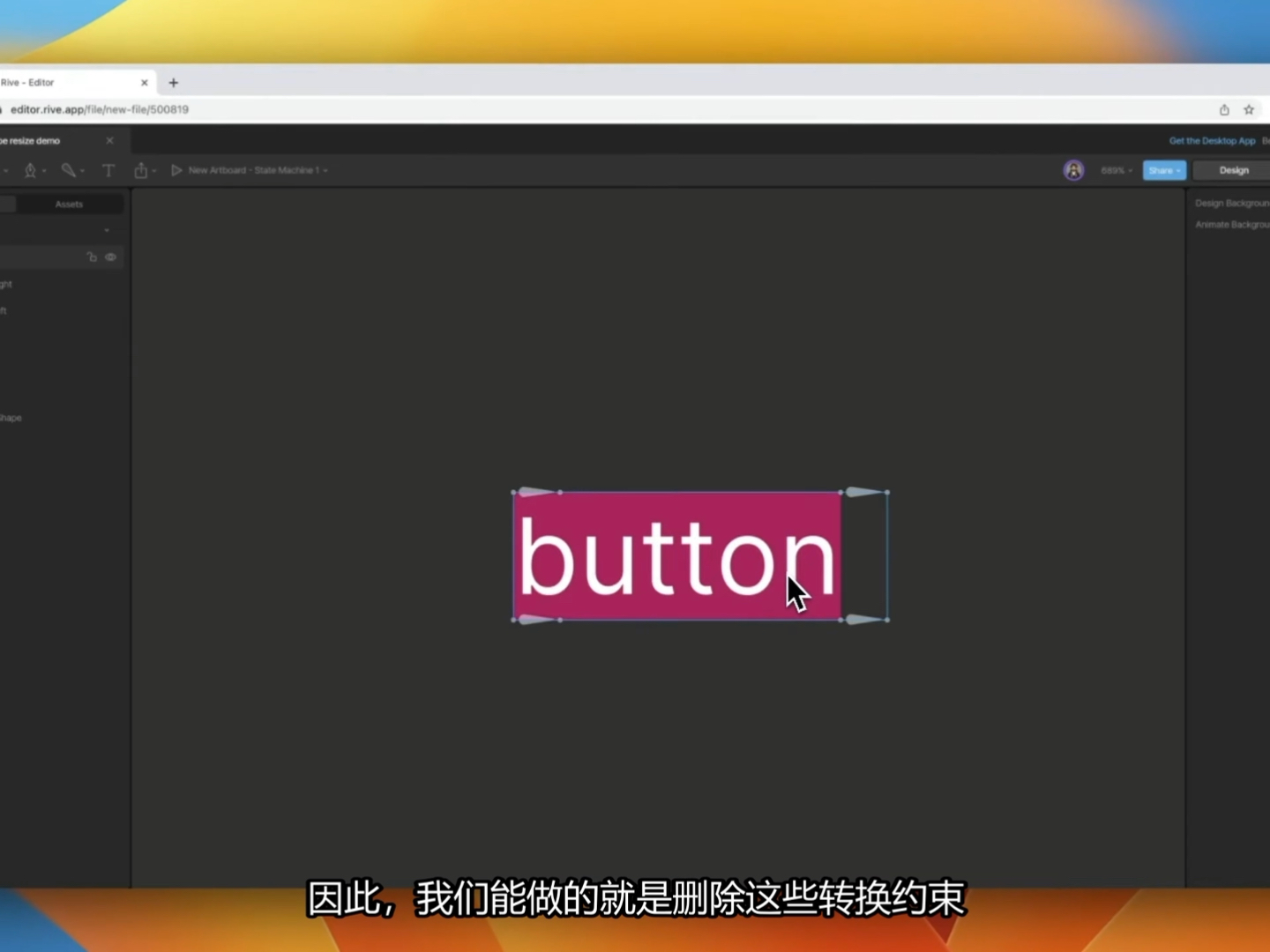The height and width of the screenshot is (952, 1270).
Task: Bookmark this page with the star icon
Action: (1249, 109)
